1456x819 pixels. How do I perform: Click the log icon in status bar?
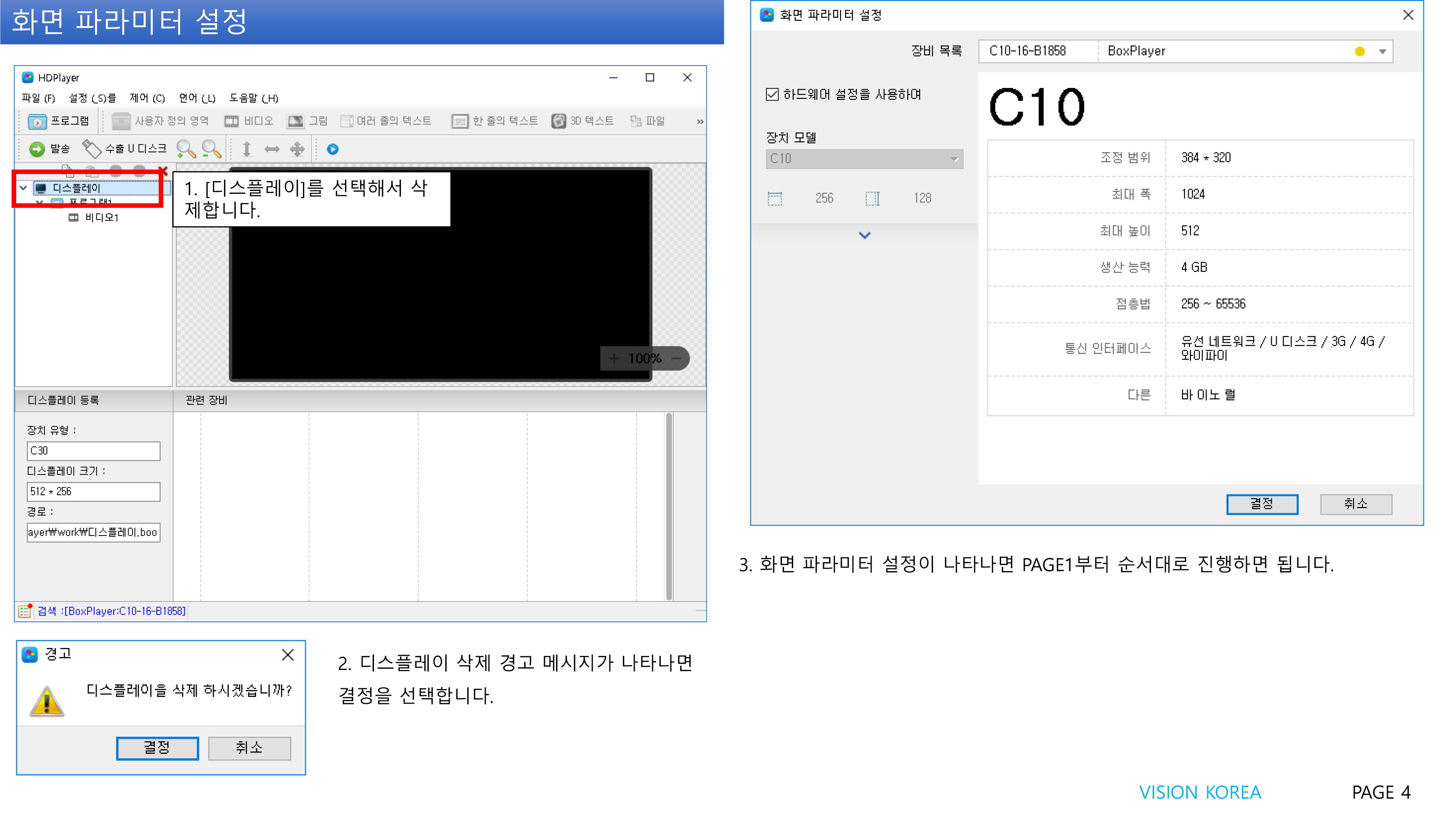click(24, 611)
